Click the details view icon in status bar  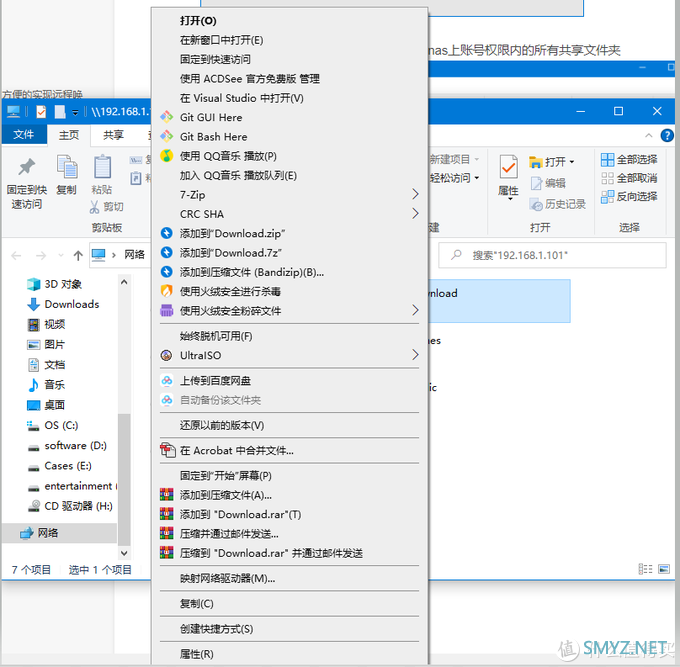[645, 569]
